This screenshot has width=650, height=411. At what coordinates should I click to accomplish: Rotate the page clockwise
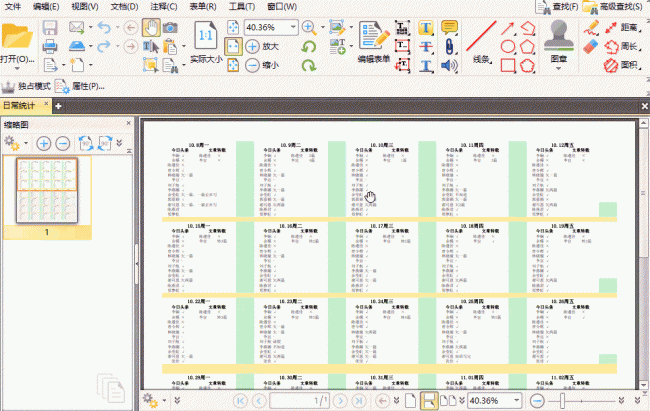click(308, 65)
